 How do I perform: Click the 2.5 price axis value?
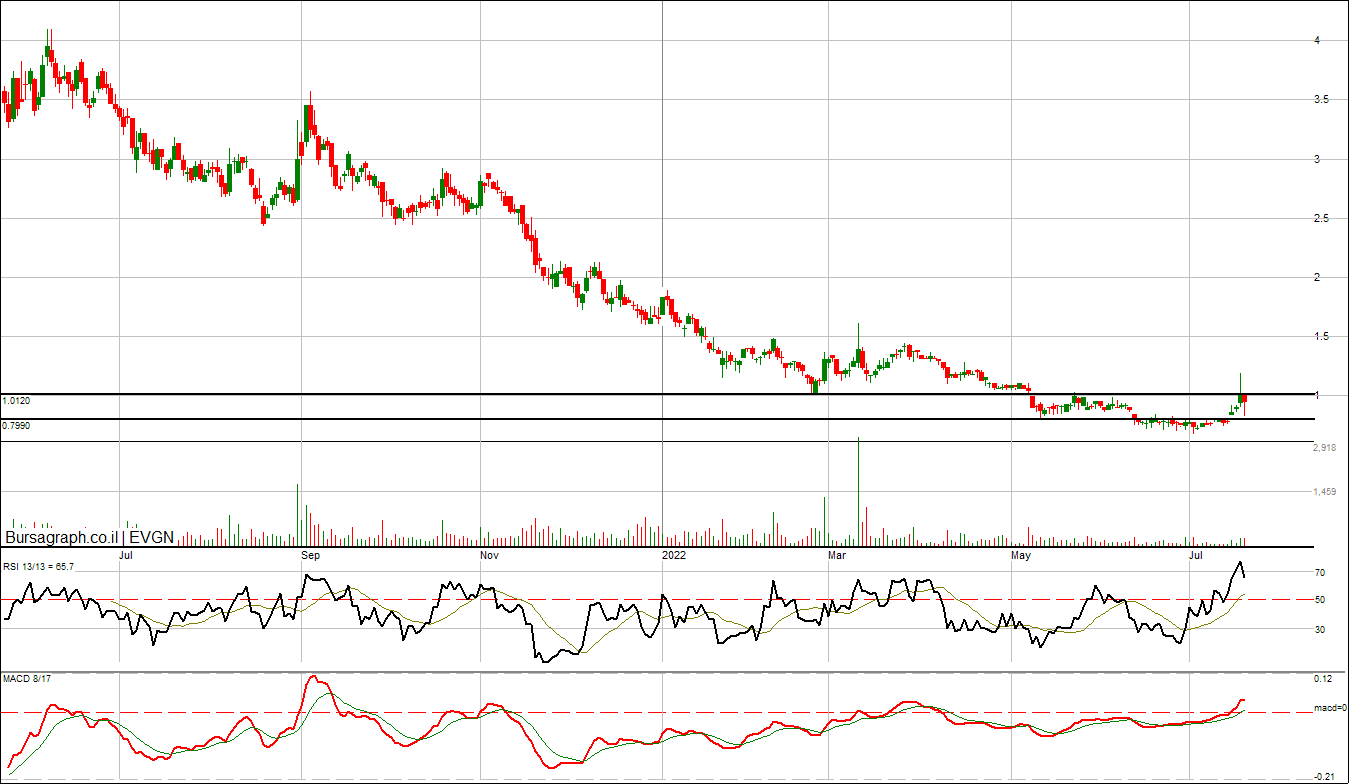(x=1324, y=218)
